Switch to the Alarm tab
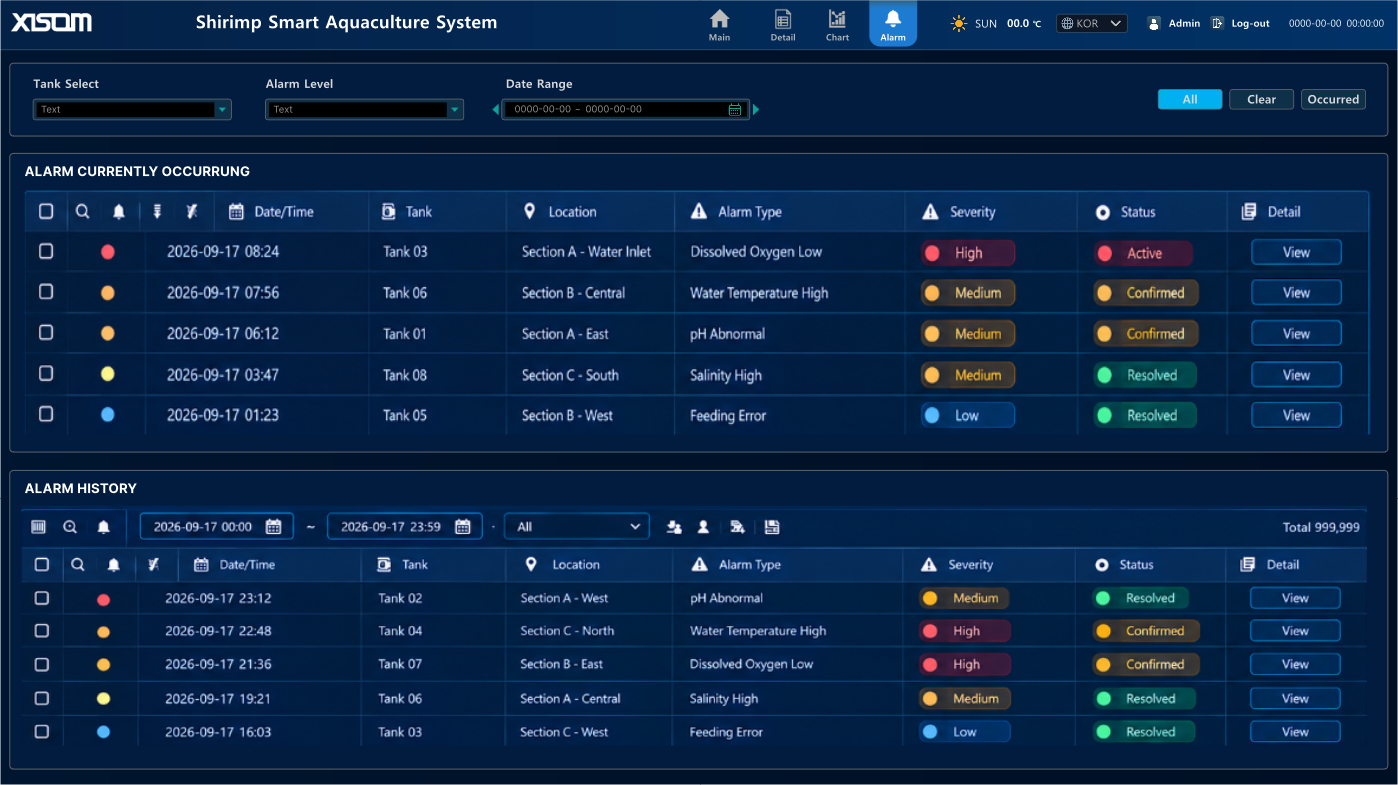Viewport: 1398px width, 785px height. (893, 24)
